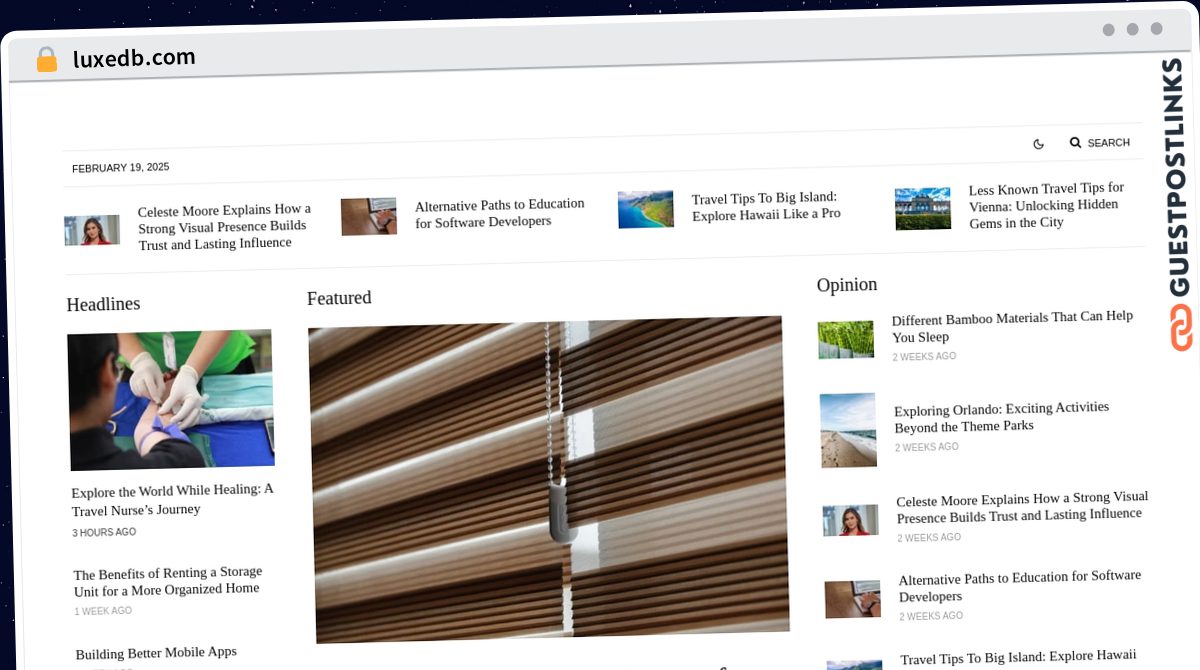The image size is (1200, 670).
Task: Open the laptop thumbnail in the Opinion list
Action: pos(853,599)
